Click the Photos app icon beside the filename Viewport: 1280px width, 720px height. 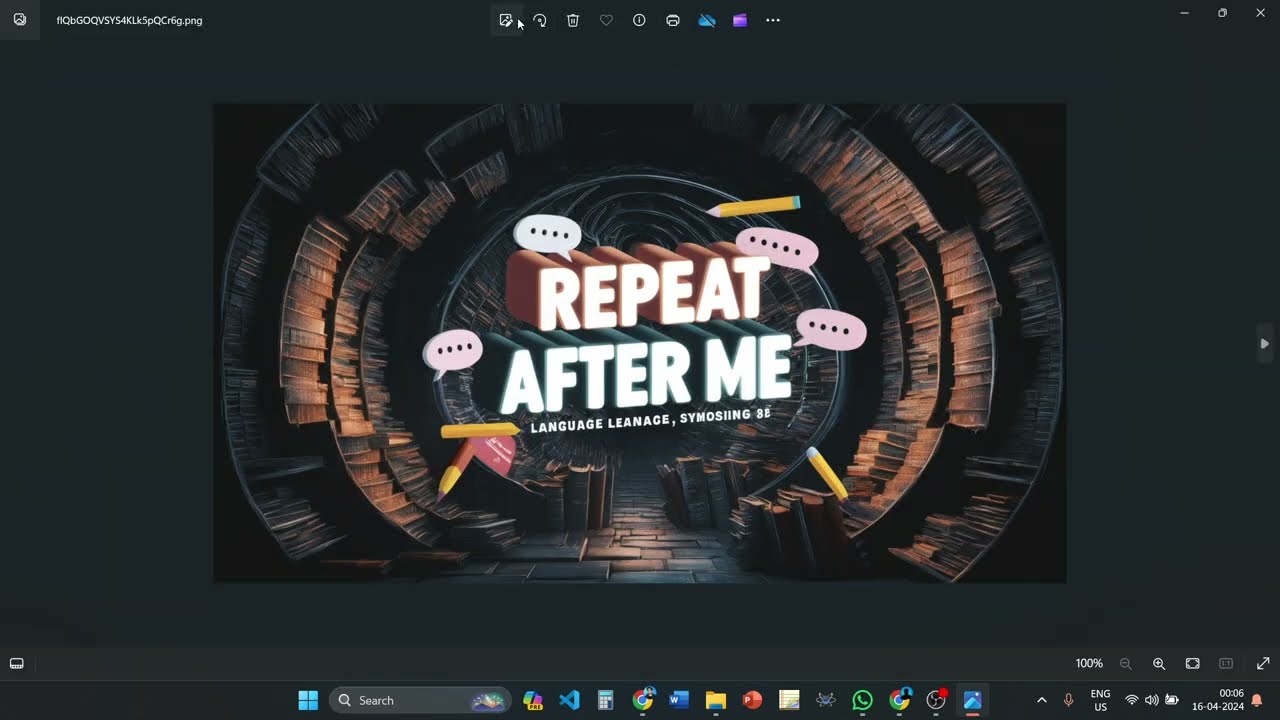tap(20, 20)
